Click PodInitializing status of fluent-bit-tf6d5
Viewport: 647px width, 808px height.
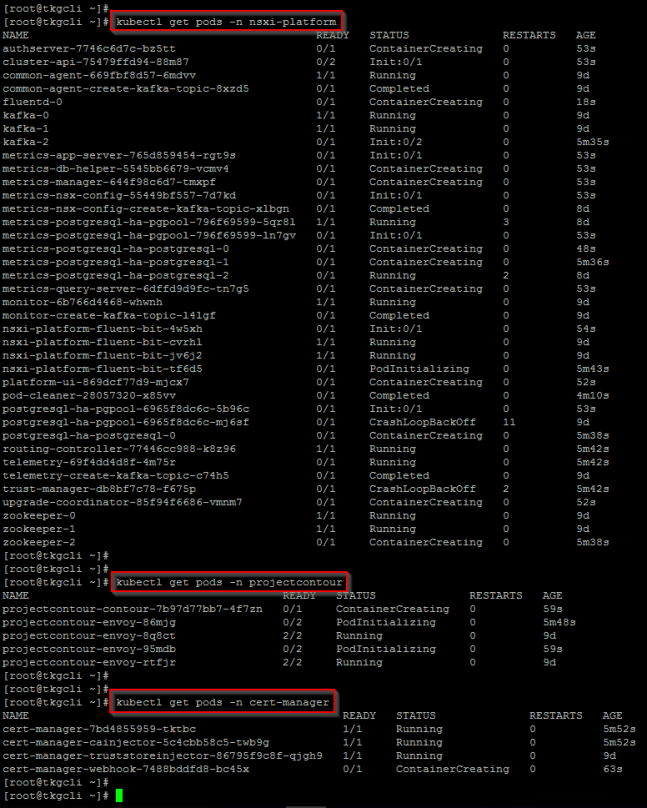tap(419, 369)
